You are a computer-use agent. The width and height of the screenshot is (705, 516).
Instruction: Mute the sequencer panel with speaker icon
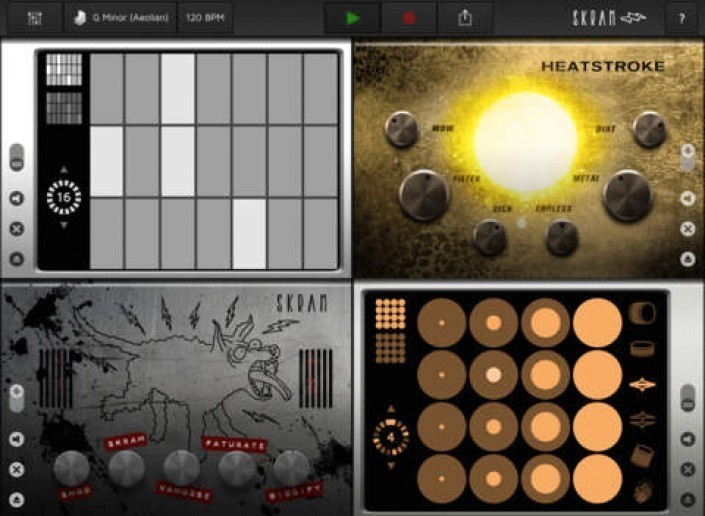17,198
